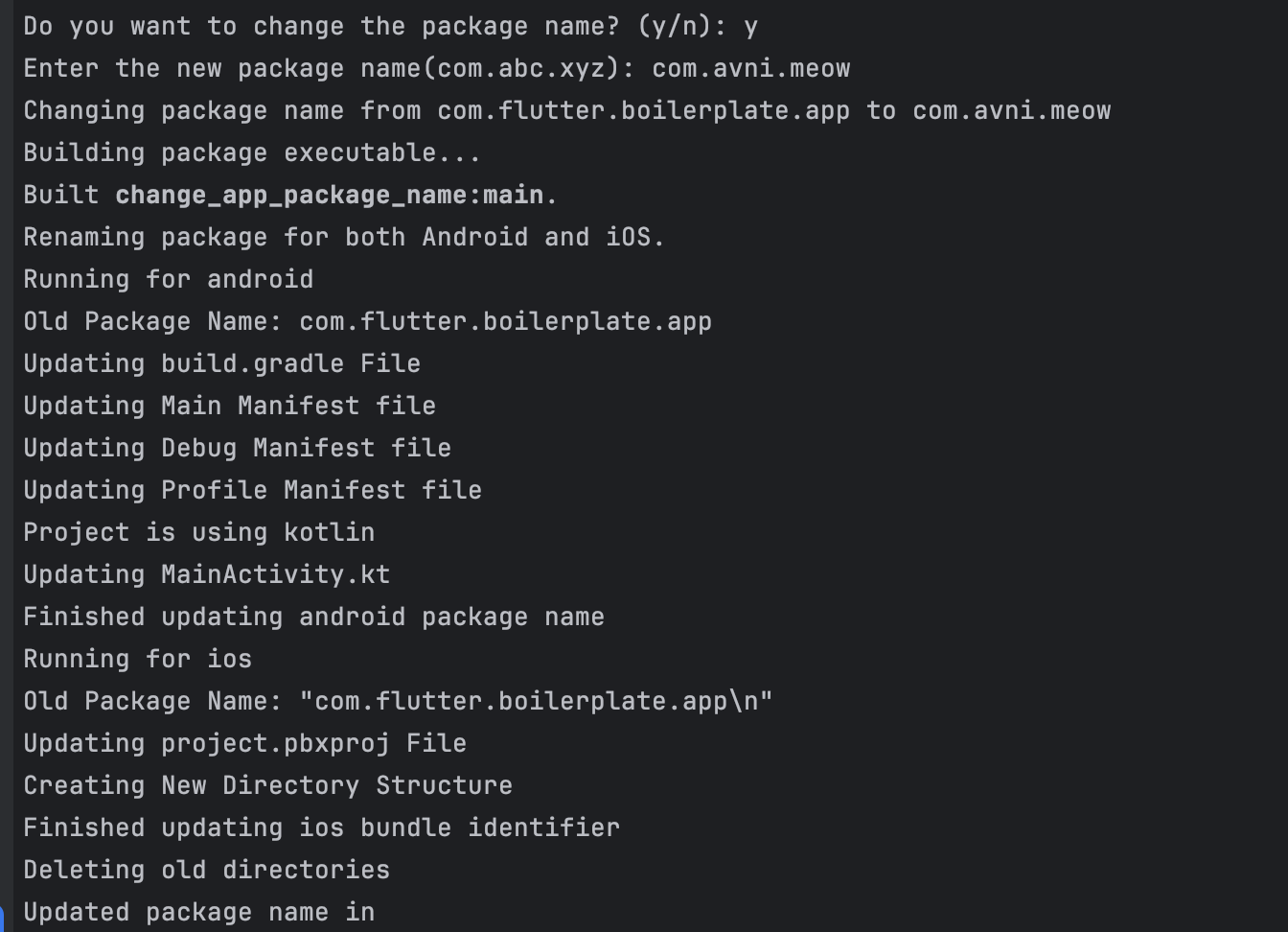Click the entered package name com.avni.meow

pyautogui.click(x=751, y=68)
